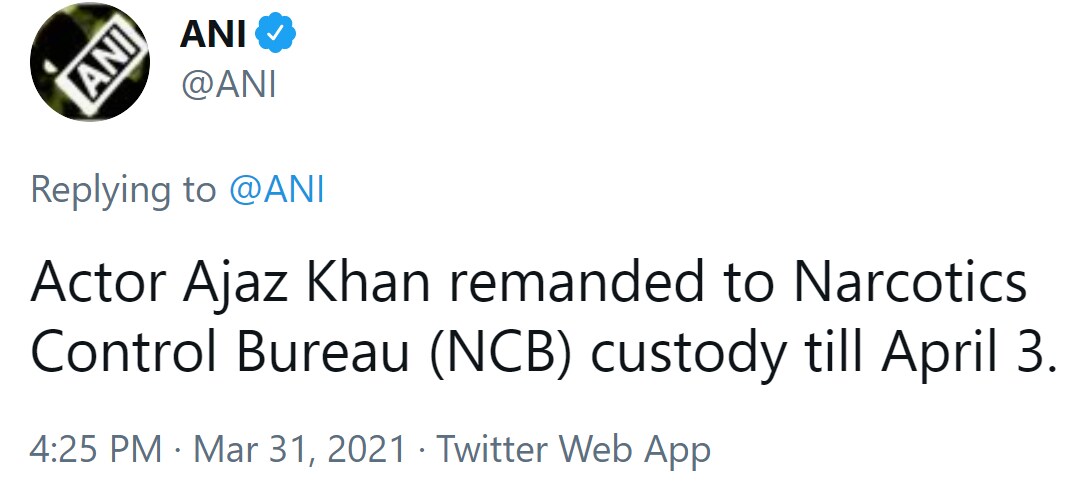Click the word 'to' before Narcotics
1073x485 pixels.
749,286
